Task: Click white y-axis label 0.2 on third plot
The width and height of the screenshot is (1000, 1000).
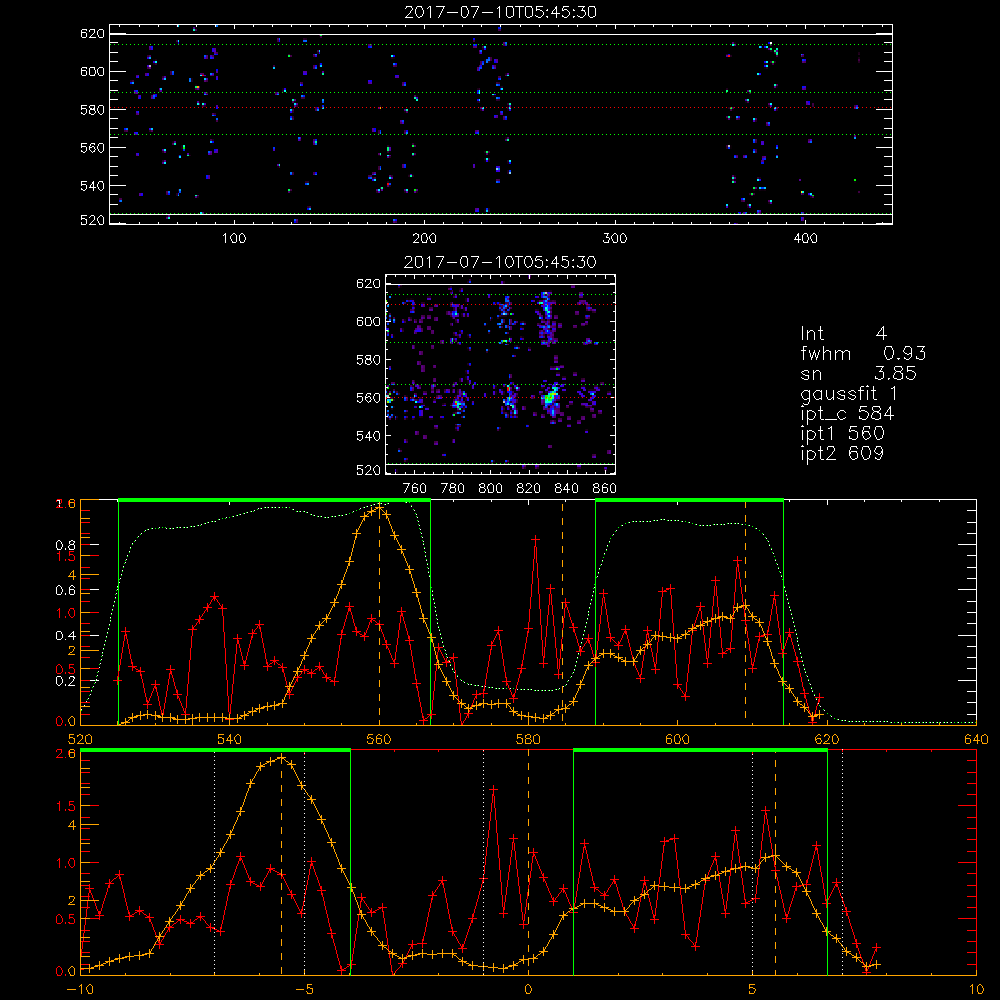Action: pos(66,681)
